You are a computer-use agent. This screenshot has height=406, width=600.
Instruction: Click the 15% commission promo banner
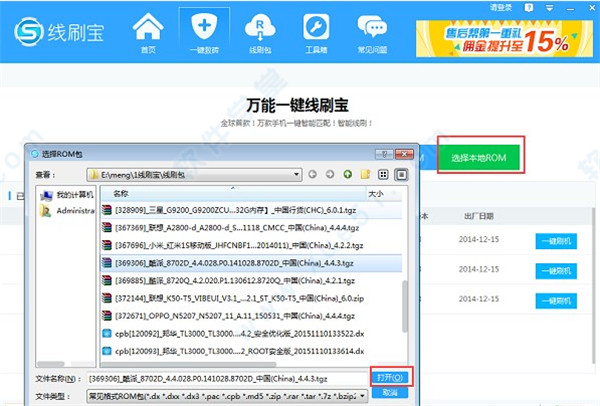click(x=504, y=39)
